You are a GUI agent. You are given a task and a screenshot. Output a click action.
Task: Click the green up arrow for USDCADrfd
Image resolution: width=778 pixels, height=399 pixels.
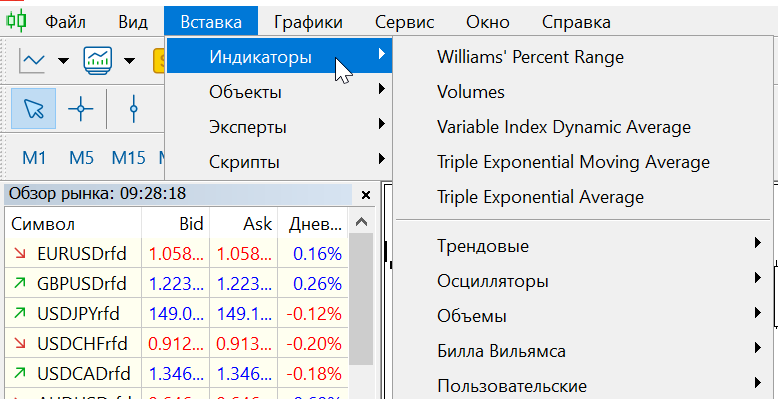(x=20, y=373)
